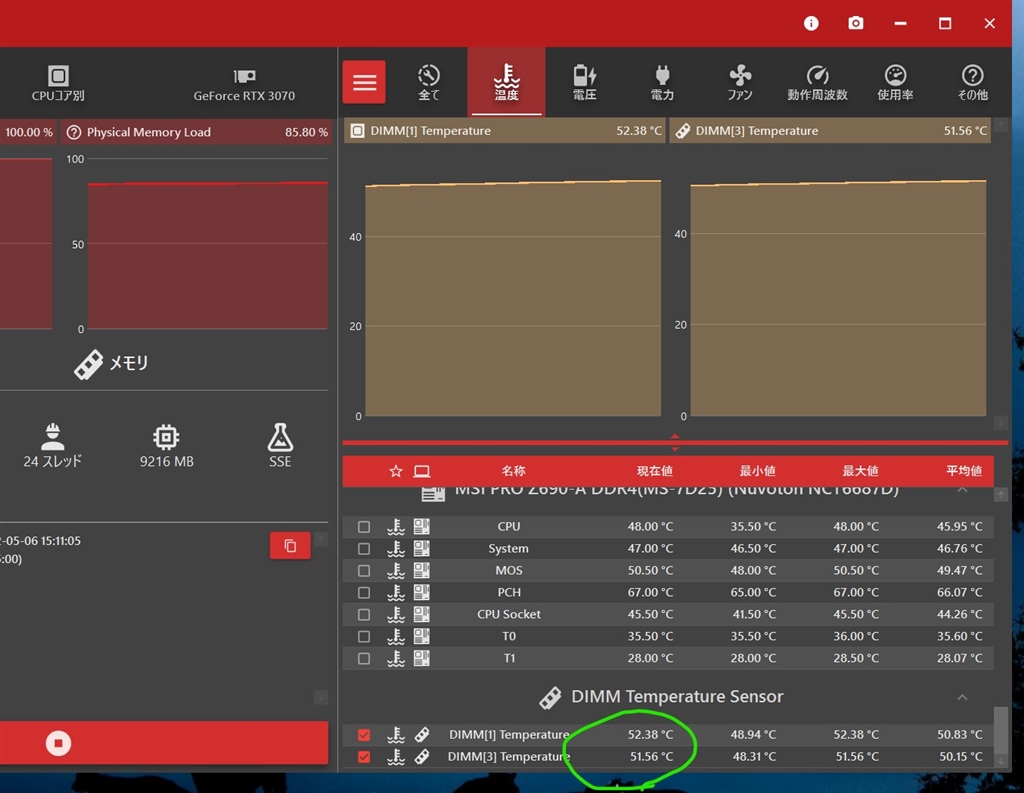Click the log panel scroll down arrow
The image size is (1024, 793).
(321, 697)
